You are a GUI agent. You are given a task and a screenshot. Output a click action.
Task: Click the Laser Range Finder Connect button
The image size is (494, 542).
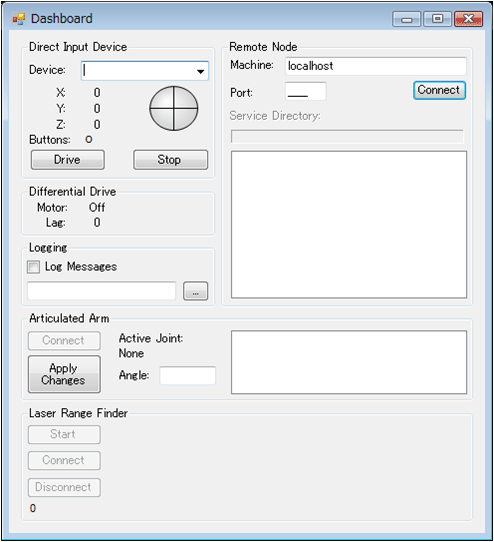64,460
